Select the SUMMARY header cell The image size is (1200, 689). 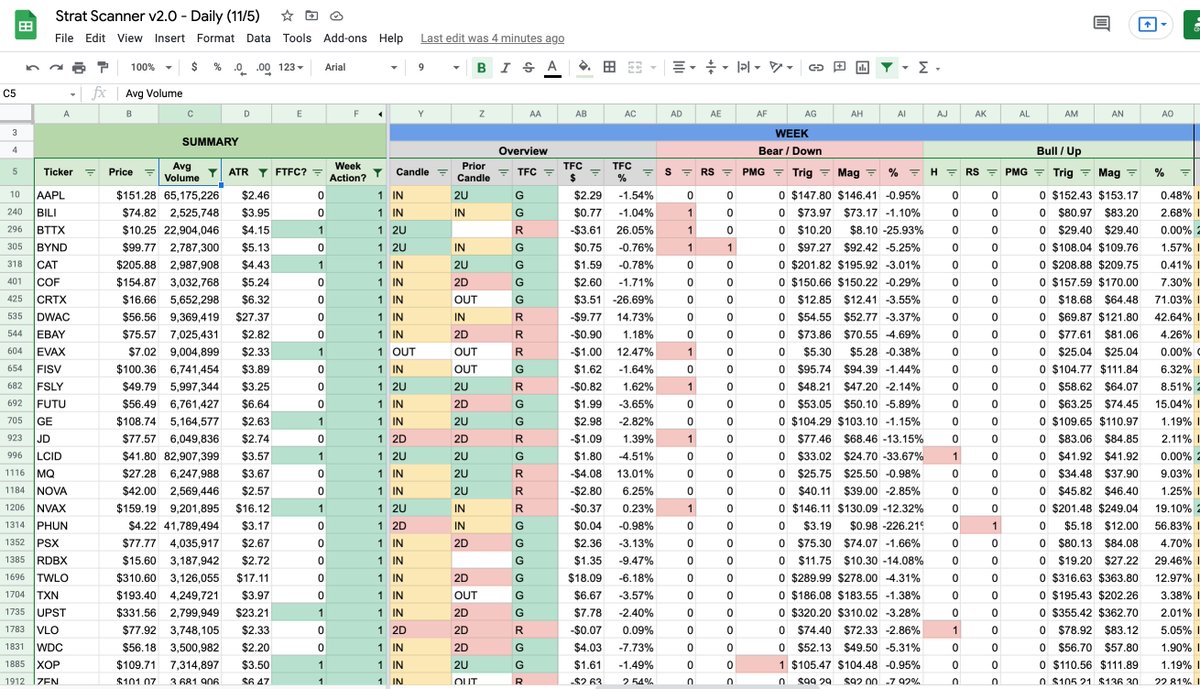(x=210, y=141)
